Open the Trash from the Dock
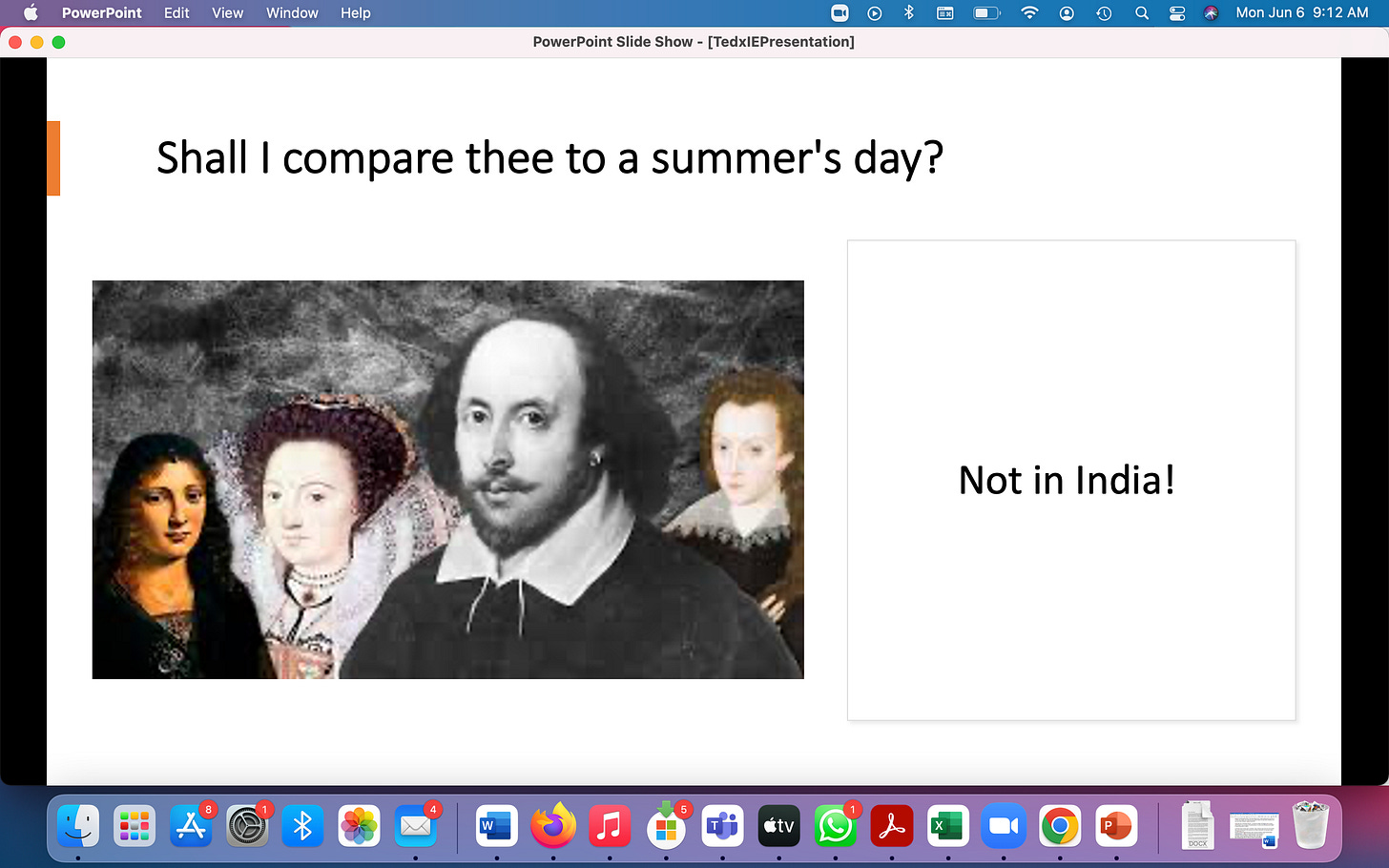The height and width of the screenshot is (868, 1389). pyautogui.click(x=1311, y=825)
